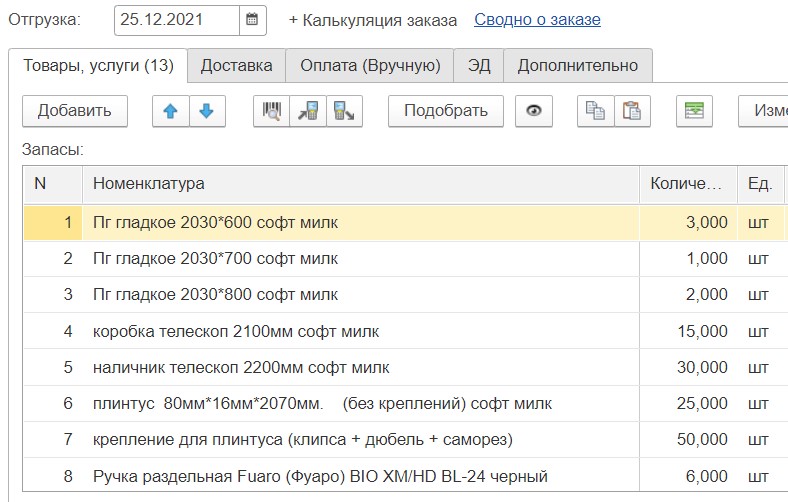Click quantity 25,000 for плинтус

688,404
